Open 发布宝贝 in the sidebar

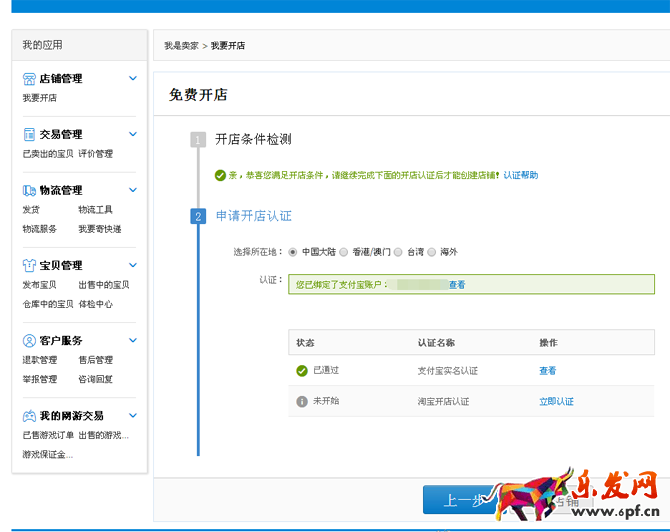pos(40,285)
